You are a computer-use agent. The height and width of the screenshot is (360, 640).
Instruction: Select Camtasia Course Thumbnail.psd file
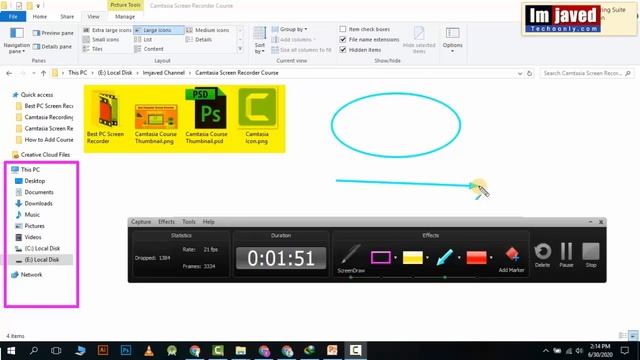click(x=206, y=116)
